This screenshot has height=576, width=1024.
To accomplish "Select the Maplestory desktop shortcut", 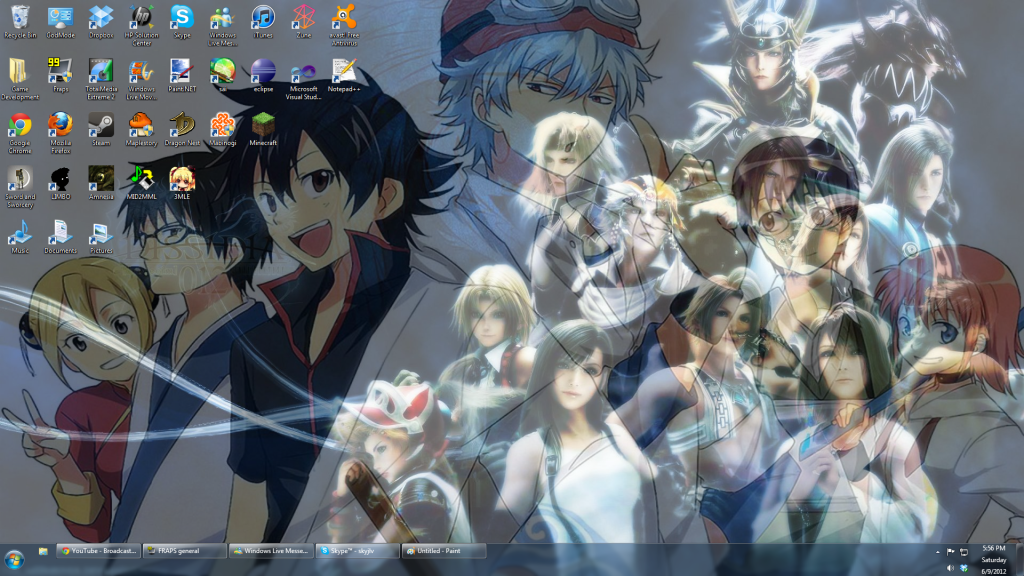I will [x=142, y=129].
